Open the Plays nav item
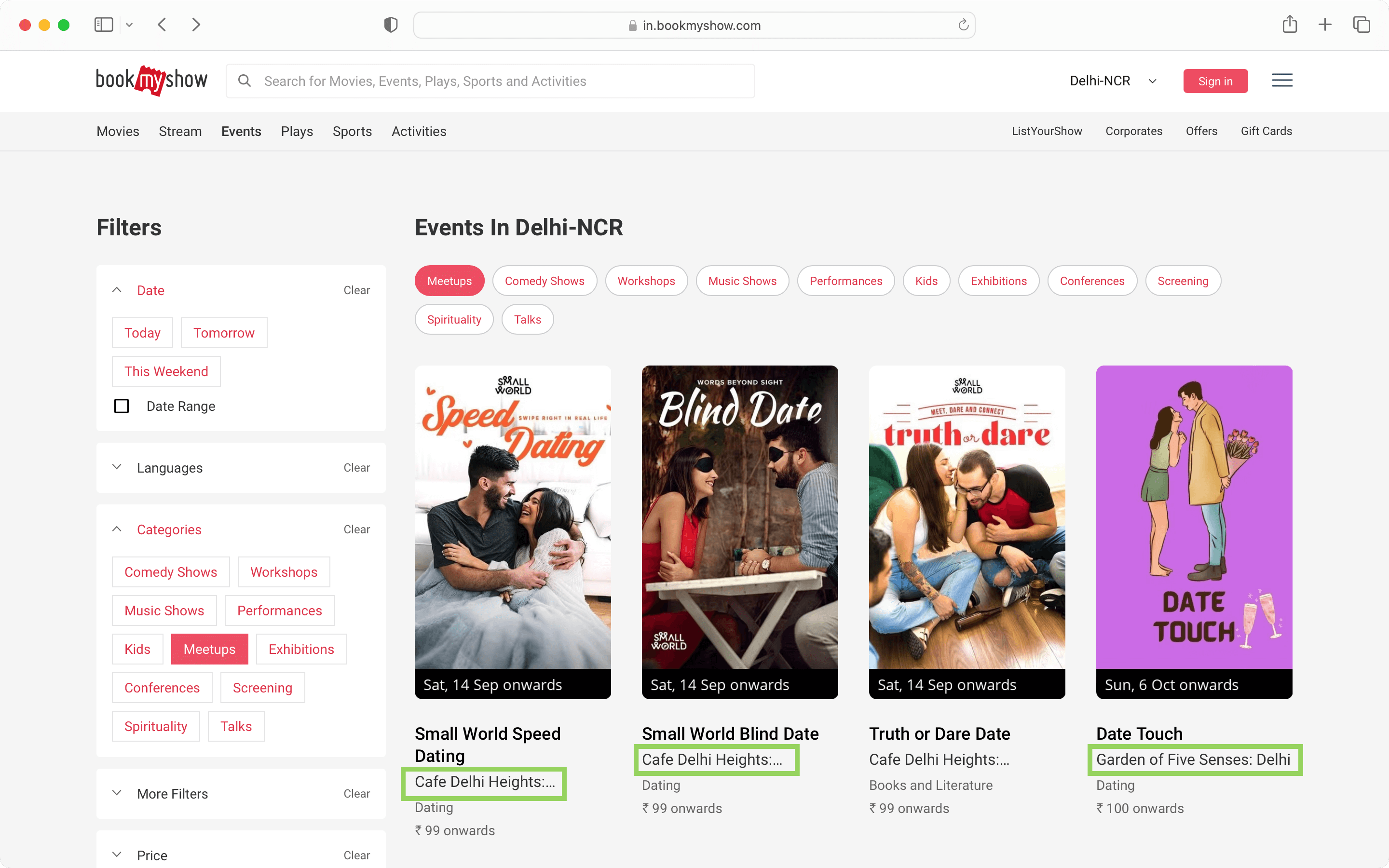The width and height of the screenshot is (1389, 868). [x=297, y=131]
